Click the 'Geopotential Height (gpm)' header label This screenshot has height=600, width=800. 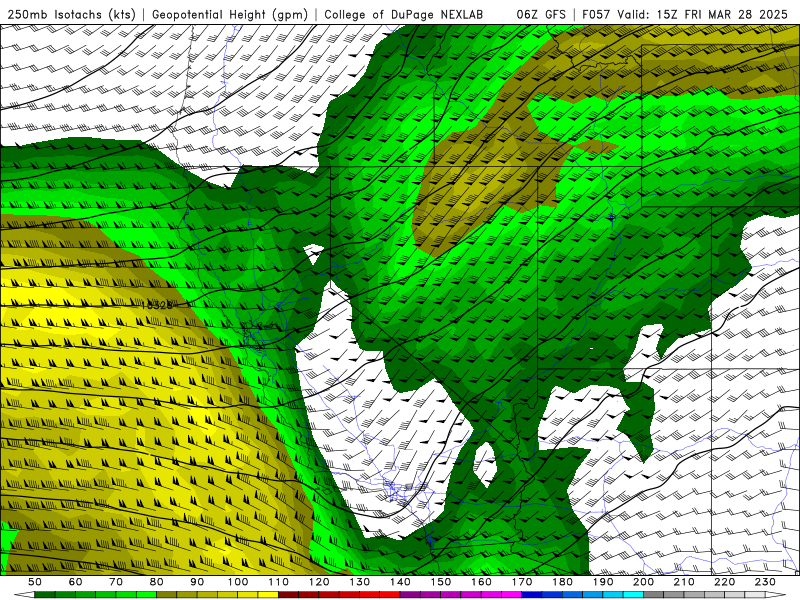[x=230, y=14]
